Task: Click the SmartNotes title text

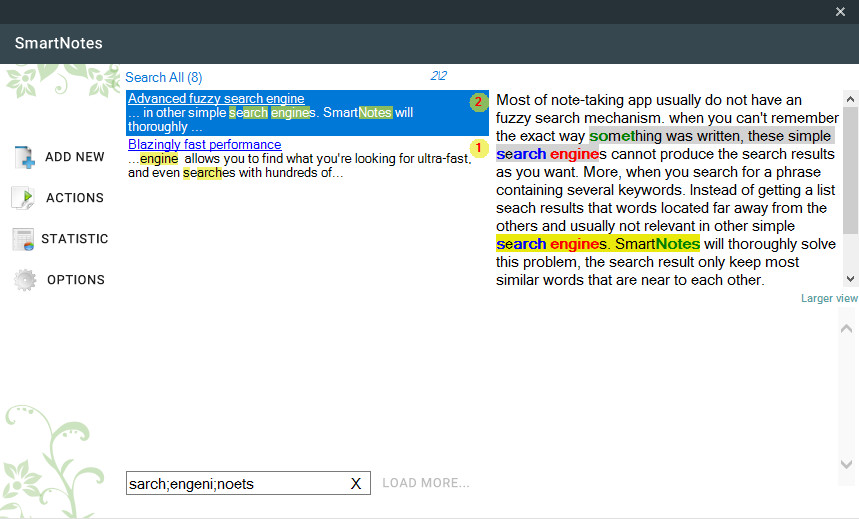Action: click(59, 43)
